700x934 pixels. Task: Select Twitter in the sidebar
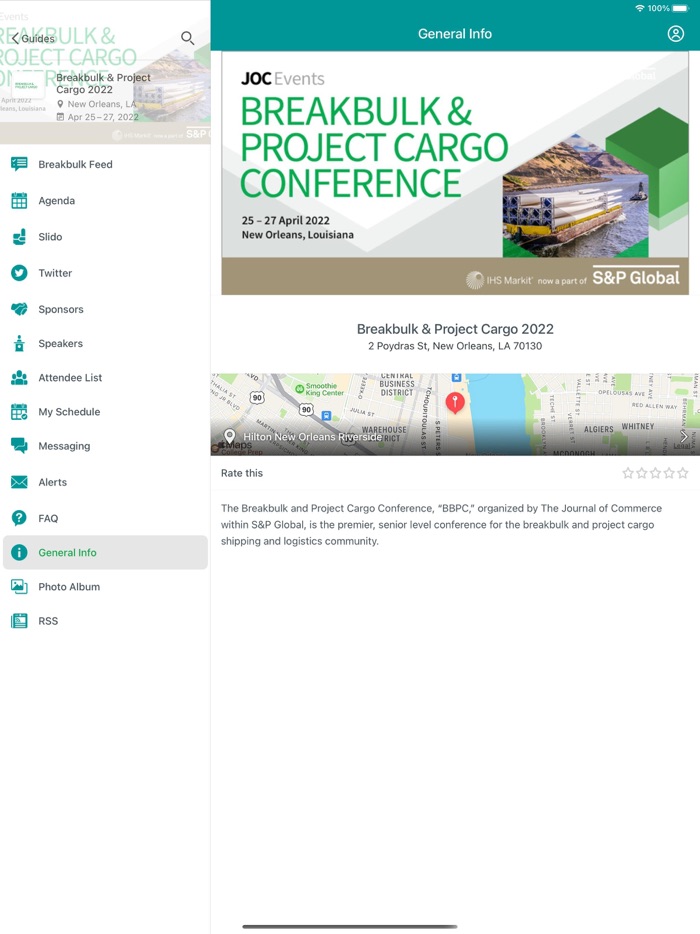point(105,273)
